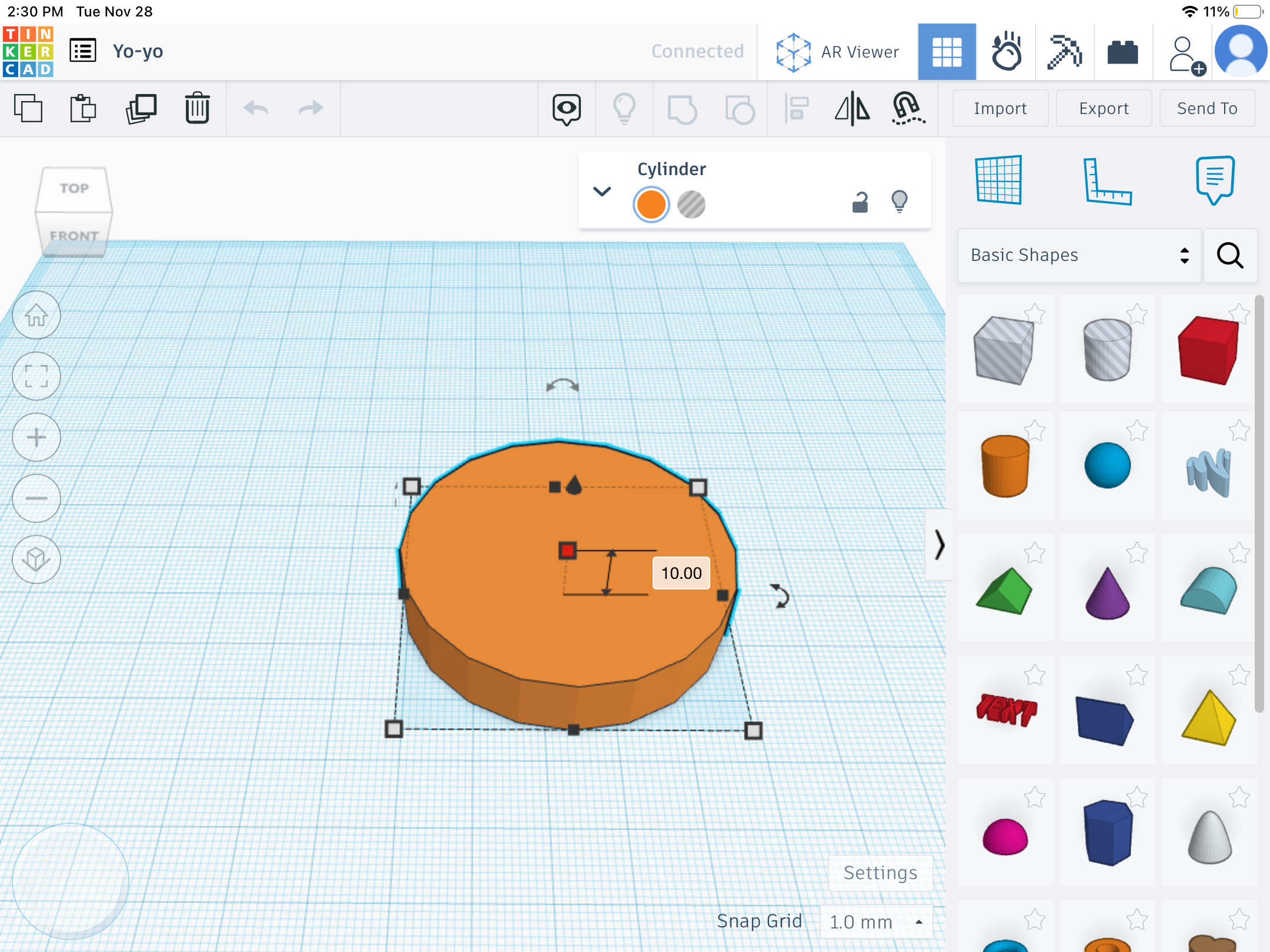Delete selection with trash icon

[197, 109]
